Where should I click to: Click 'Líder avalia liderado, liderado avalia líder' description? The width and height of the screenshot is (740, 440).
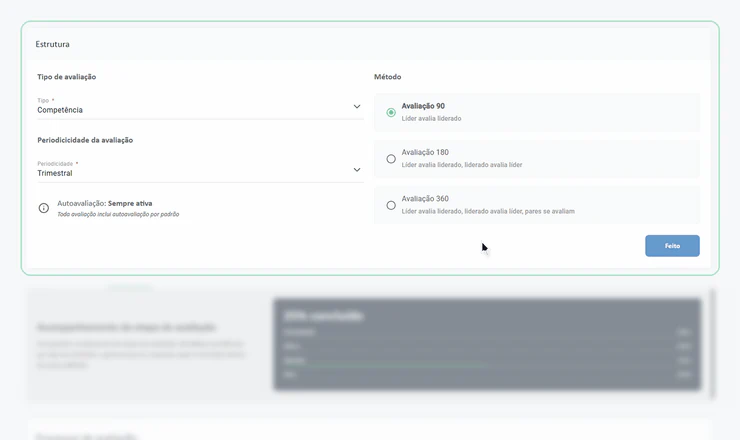462,165
